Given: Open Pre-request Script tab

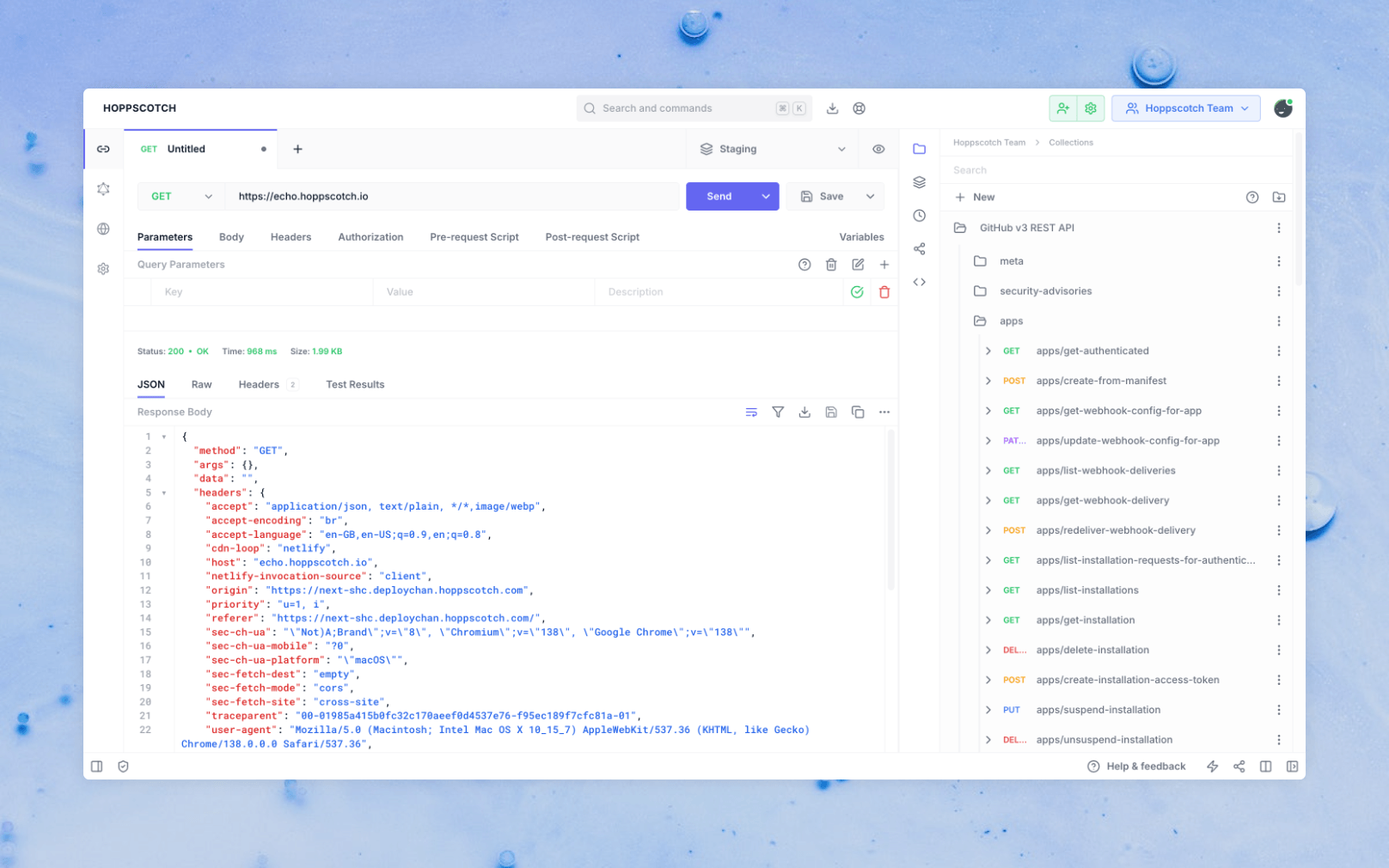Looking at the screenshot, I should 474,237.
